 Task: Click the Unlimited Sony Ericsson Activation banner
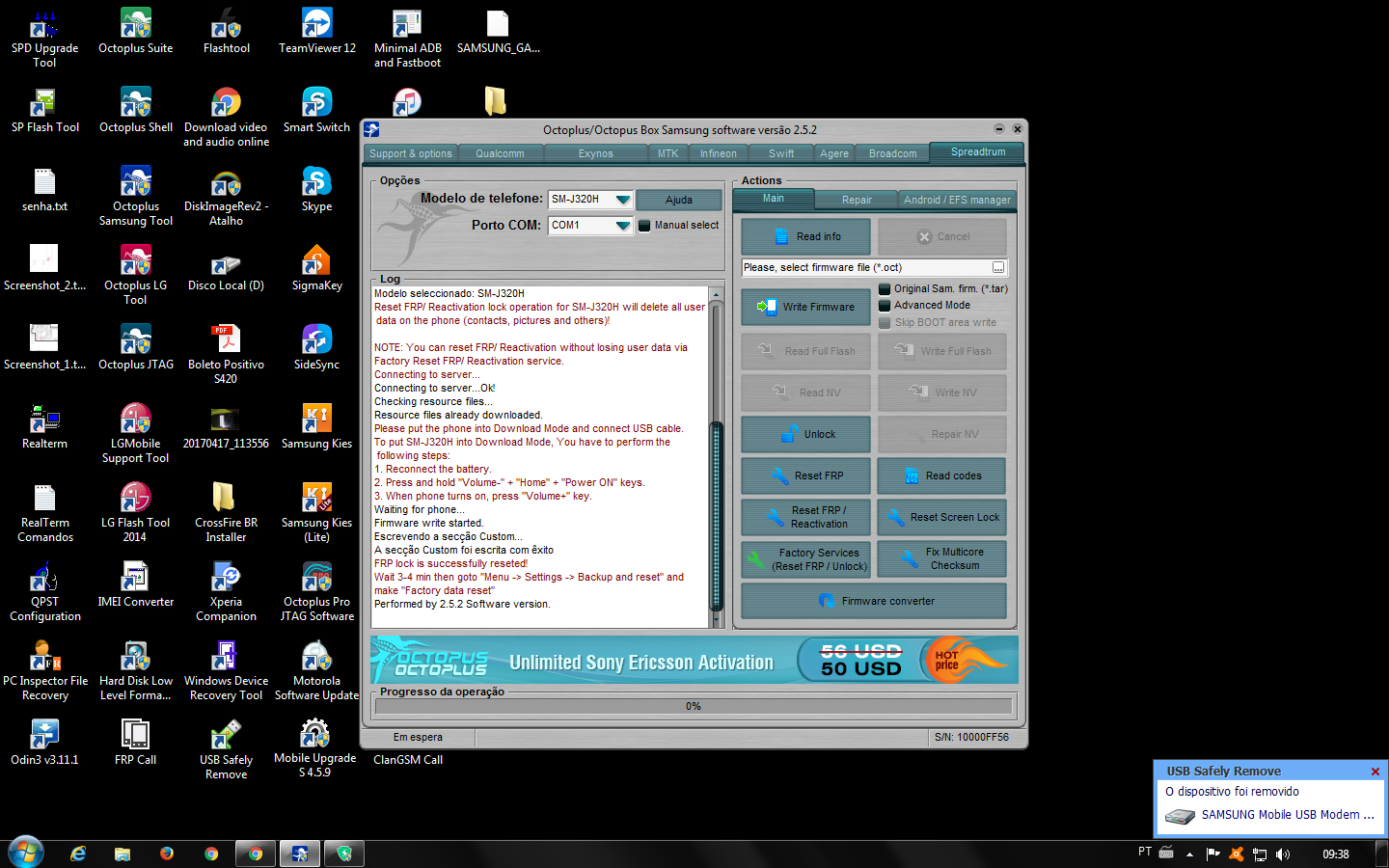[x=694, y=661]
